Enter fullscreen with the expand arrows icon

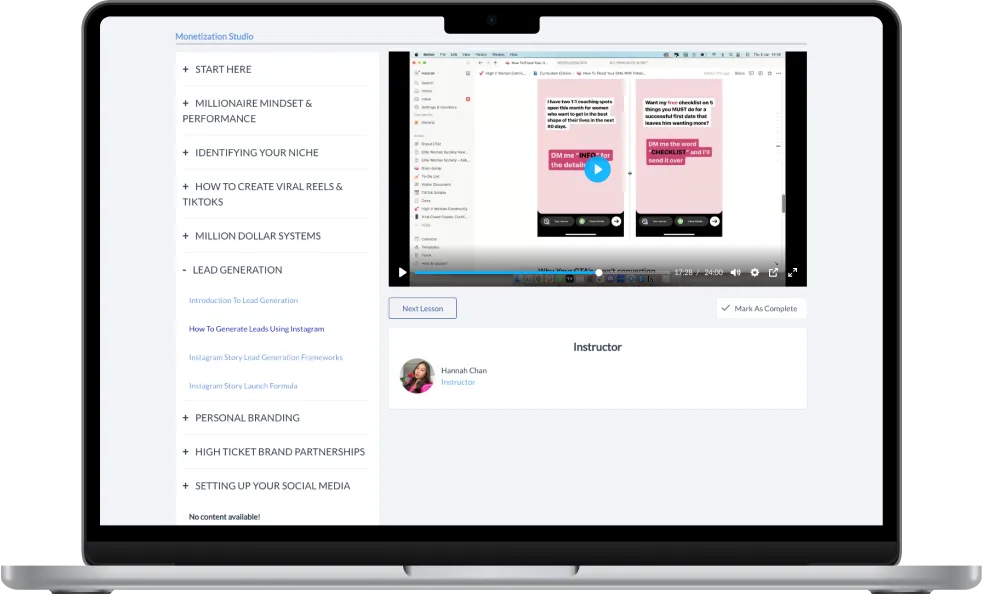(x=792, y=272)
